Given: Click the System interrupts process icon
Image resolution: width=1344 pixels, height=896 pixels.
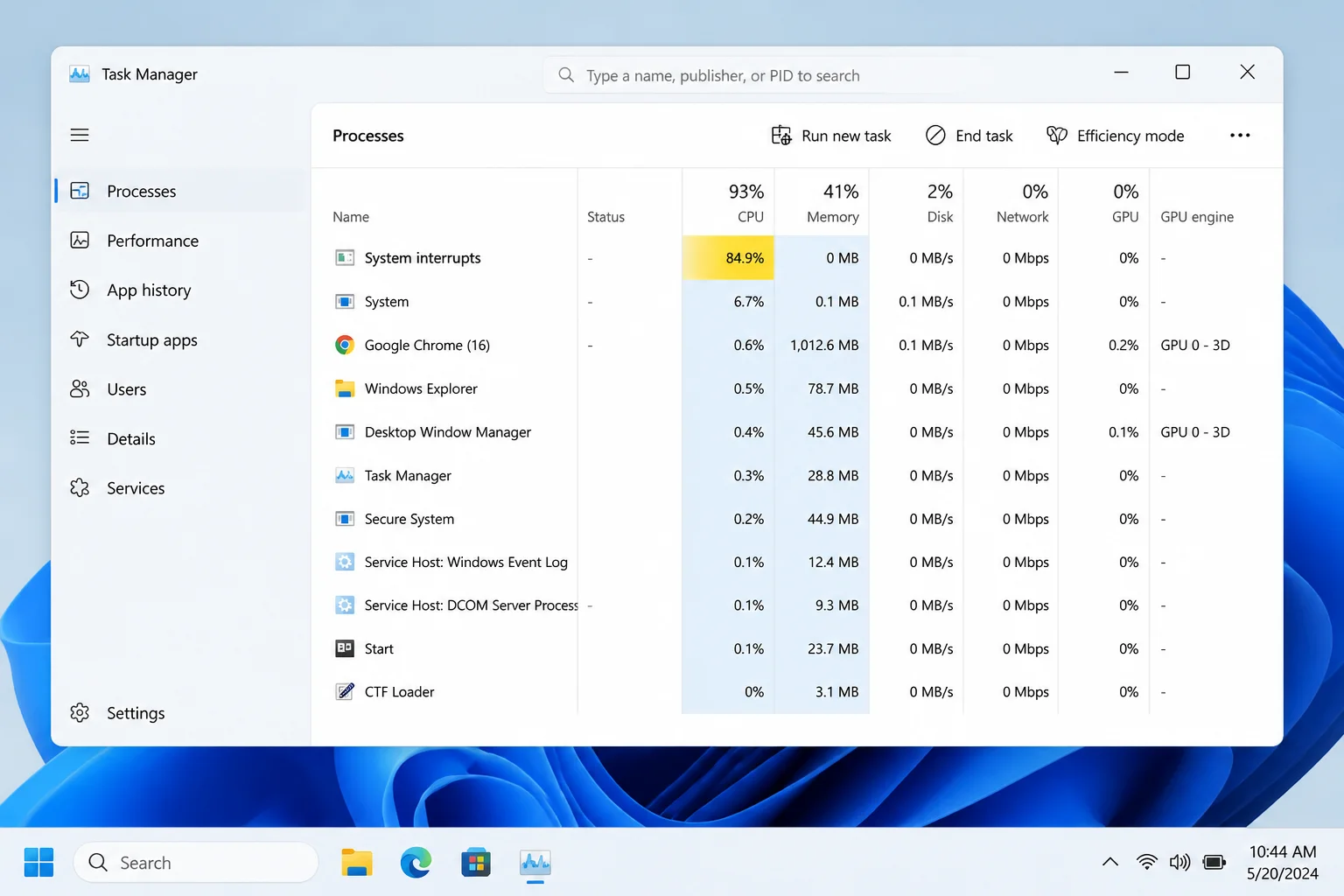Looking at the screenshot, I should click(345, 257).
